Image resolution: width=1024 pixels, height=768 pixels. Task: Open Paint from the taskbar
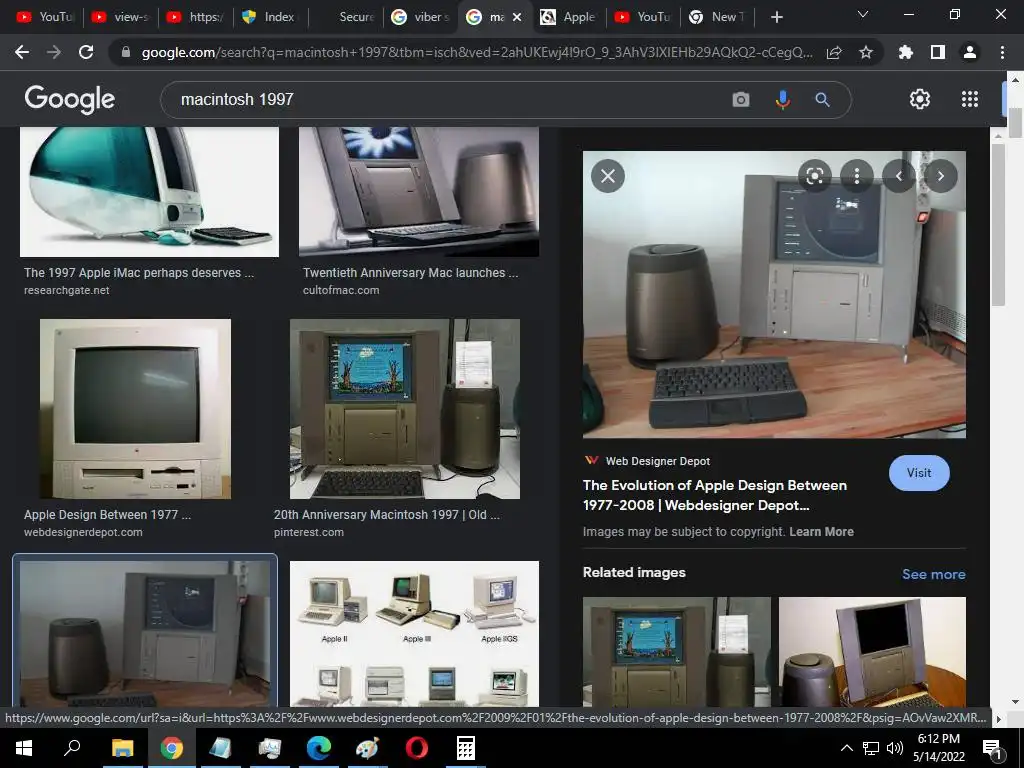click(x=367, y=748)
